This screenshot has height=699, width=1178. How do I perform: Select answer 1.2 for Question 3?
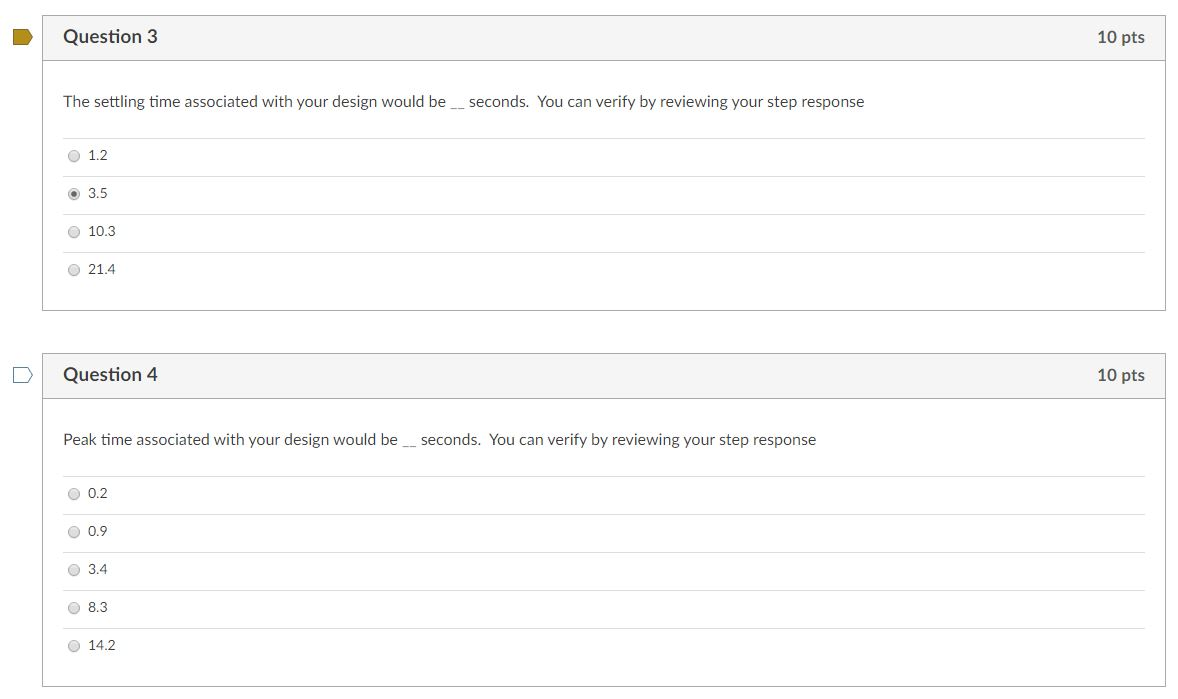point(74,155)
